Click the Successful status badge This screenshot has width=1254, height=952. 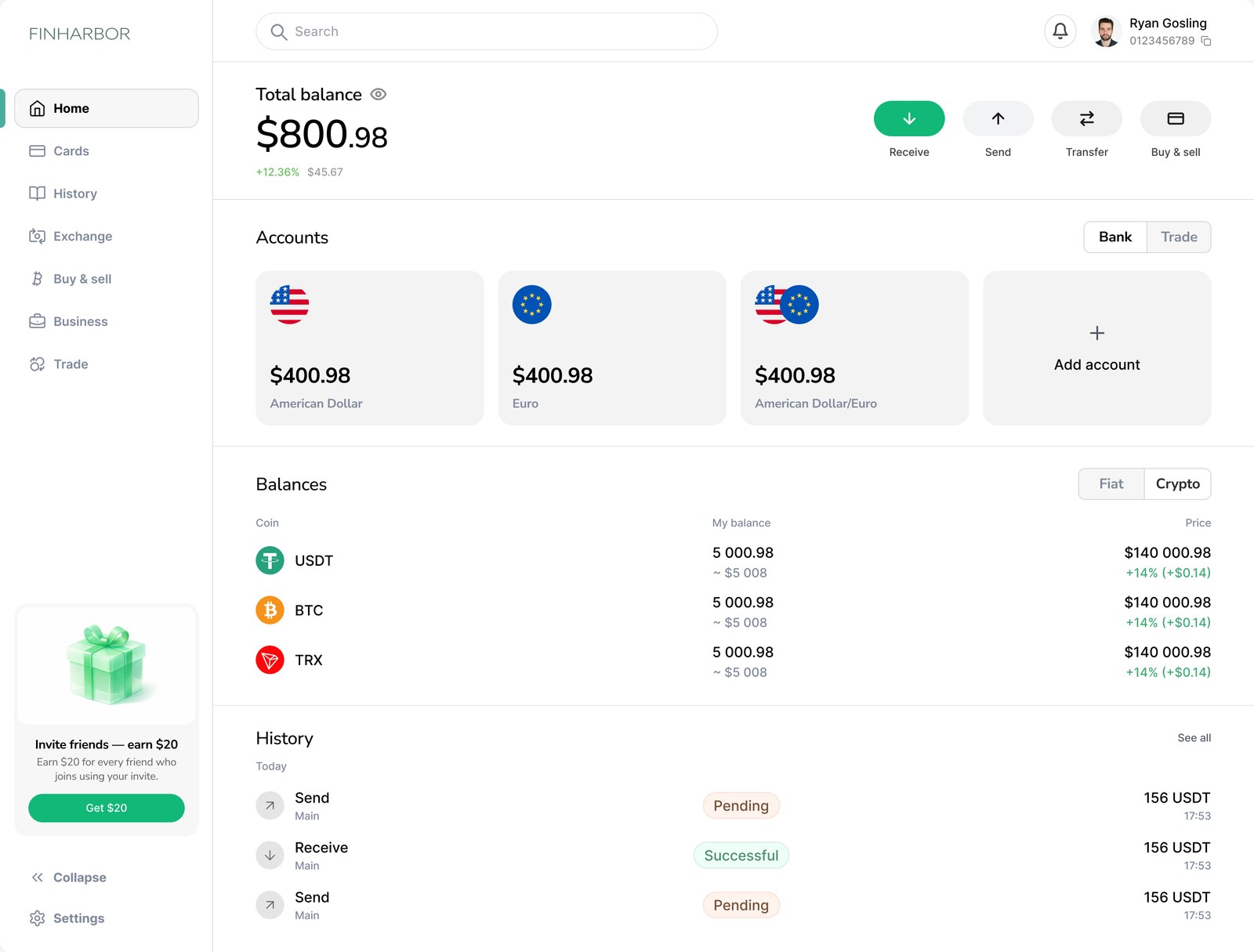click(x=741, y=856)
